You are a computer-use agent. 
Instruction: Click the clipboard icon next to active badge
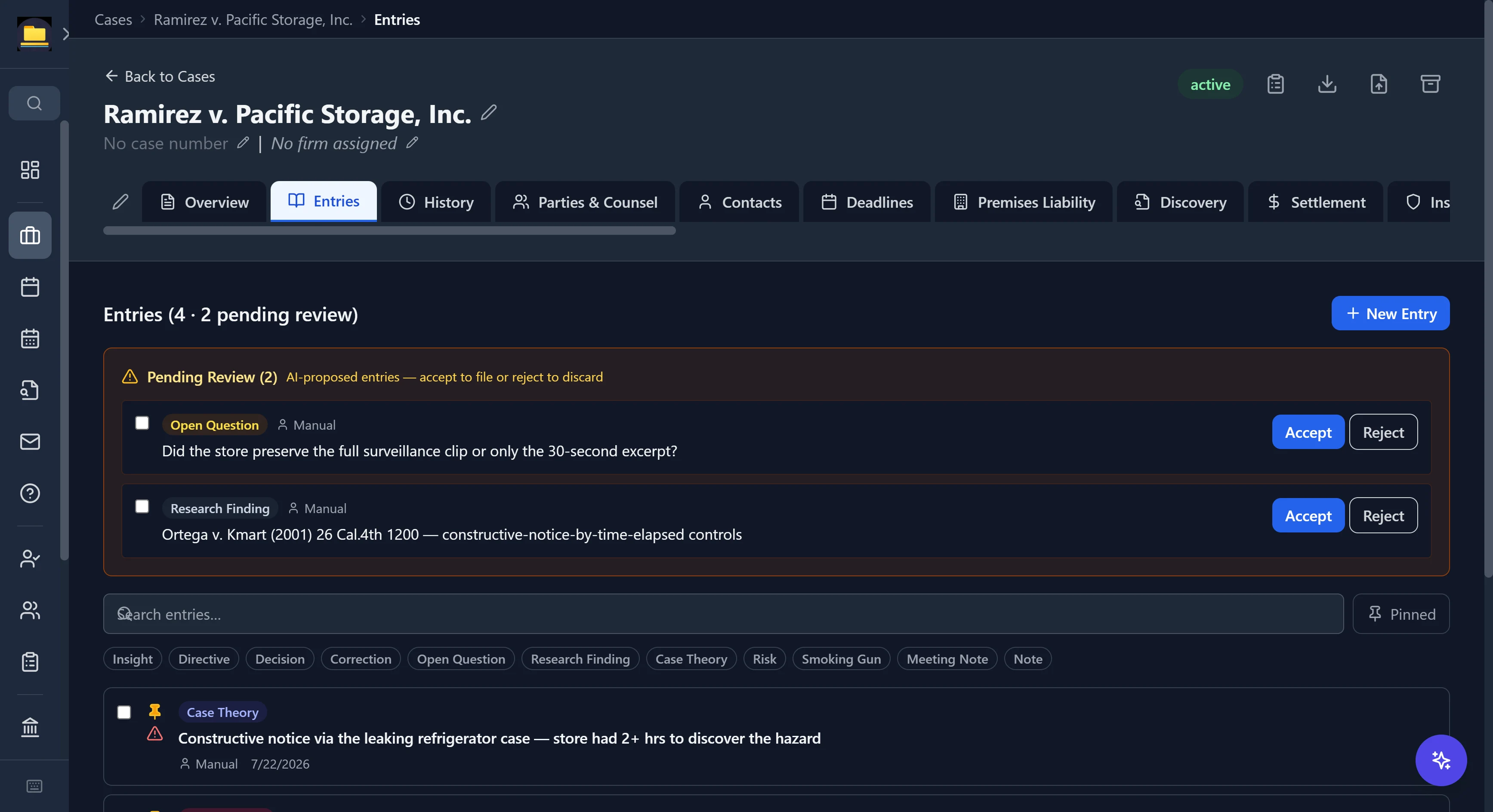point(1276,84)
